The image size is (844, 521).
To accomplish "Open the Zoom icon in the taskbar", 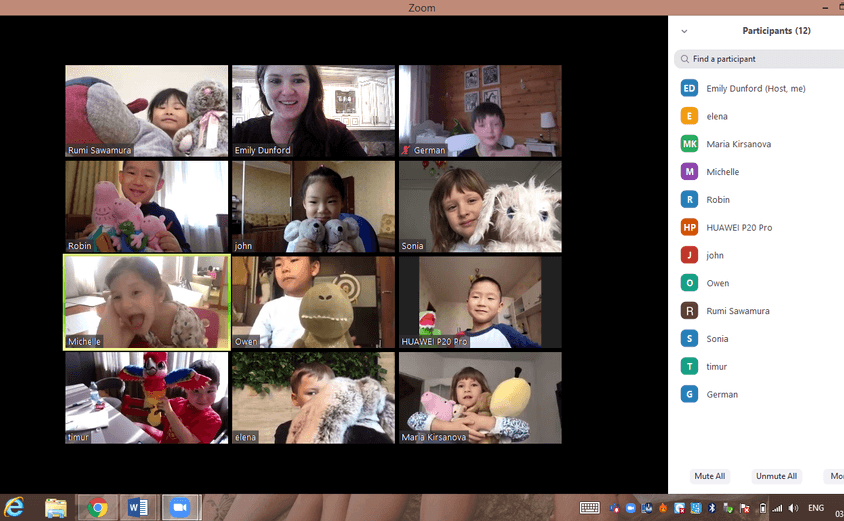I will point(180,508).
